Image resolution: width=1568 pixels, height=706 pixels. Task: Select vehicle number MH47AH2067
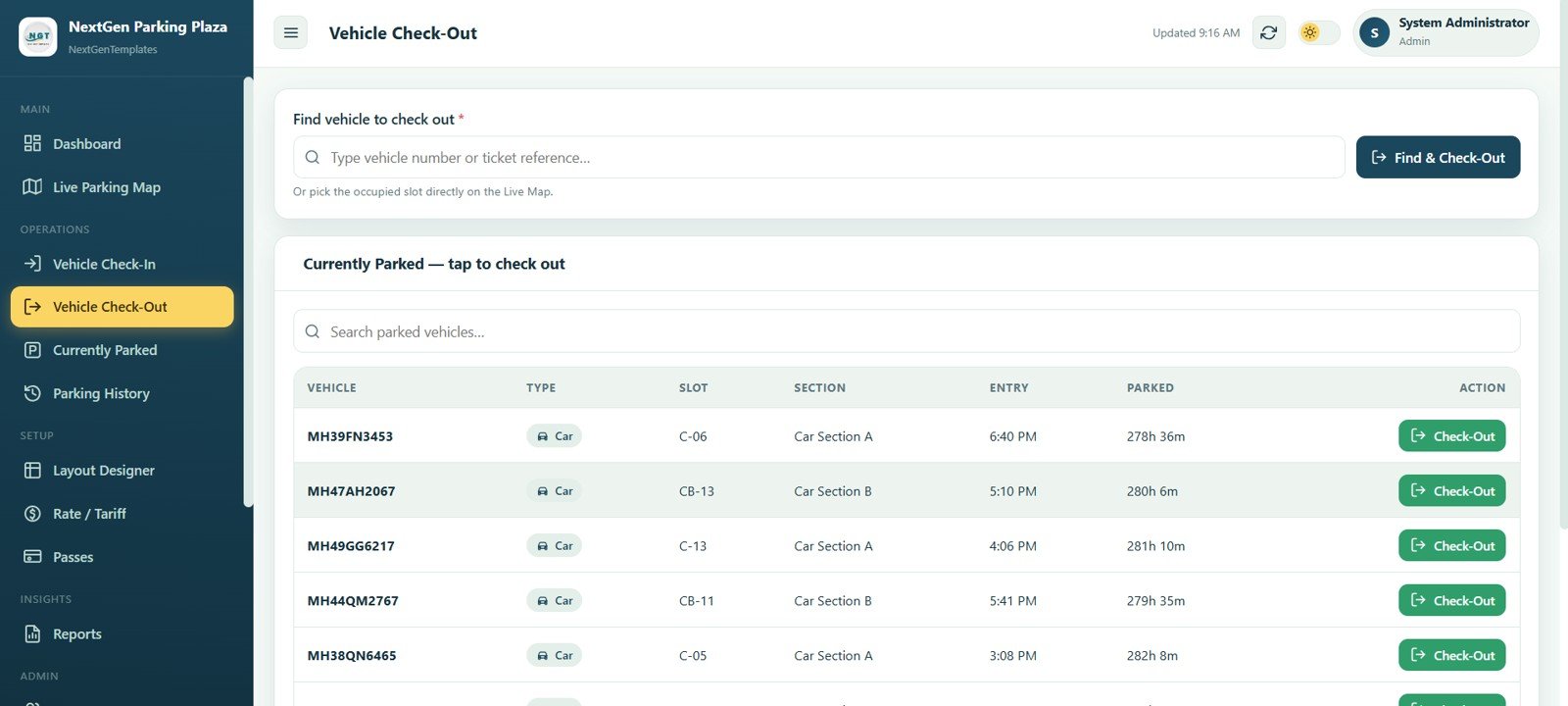[351, 491]
